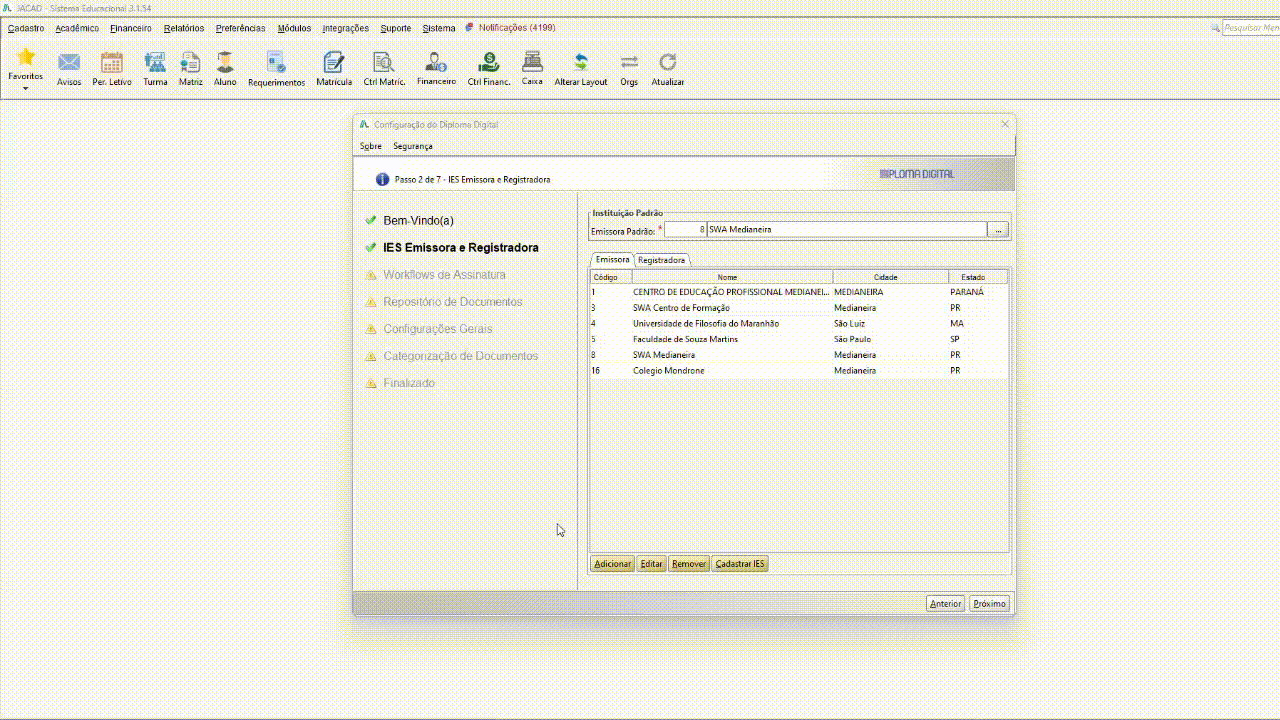Click the Alterar Layout icon
Viewport: 1280px width, 720px height.
pyautogui.click(x=581, y=63)
